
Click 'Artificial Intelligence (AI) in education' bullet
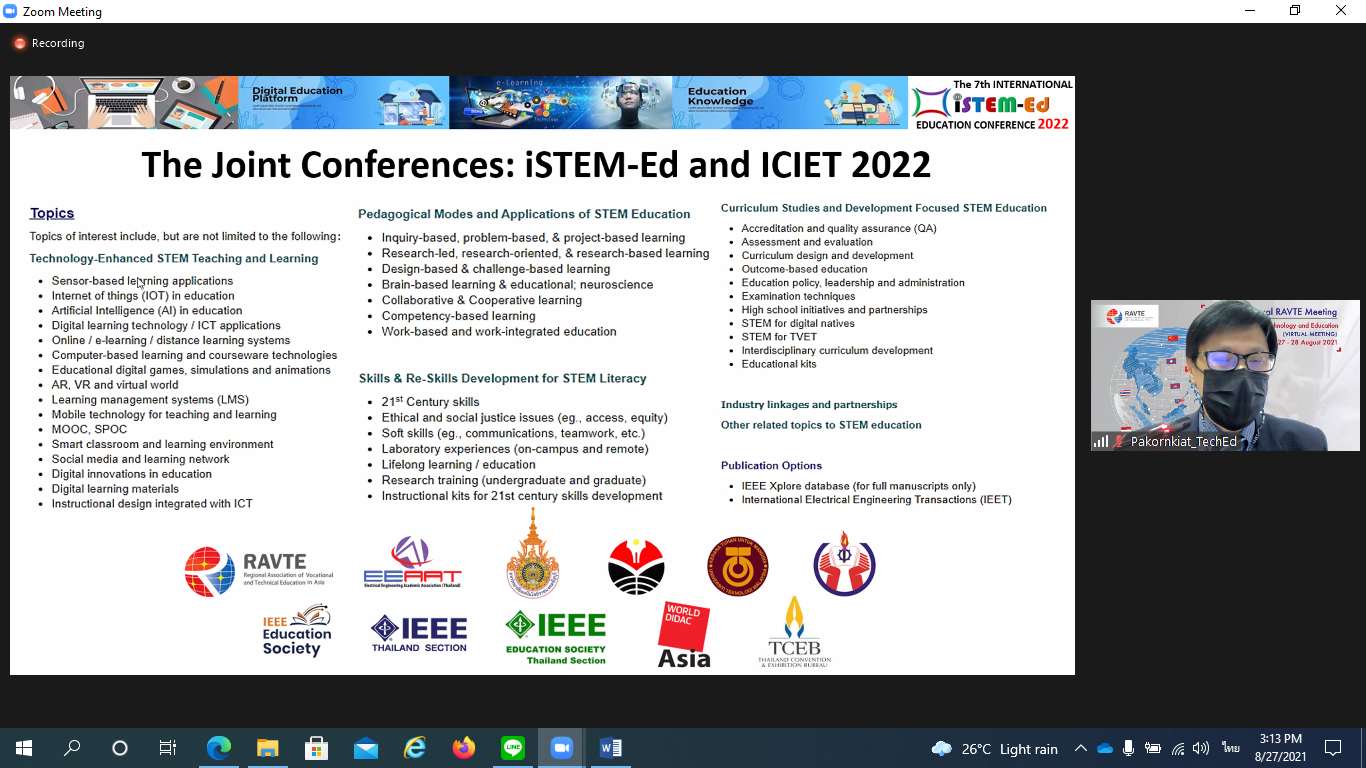pyautogui.click(x=147, y=311)
